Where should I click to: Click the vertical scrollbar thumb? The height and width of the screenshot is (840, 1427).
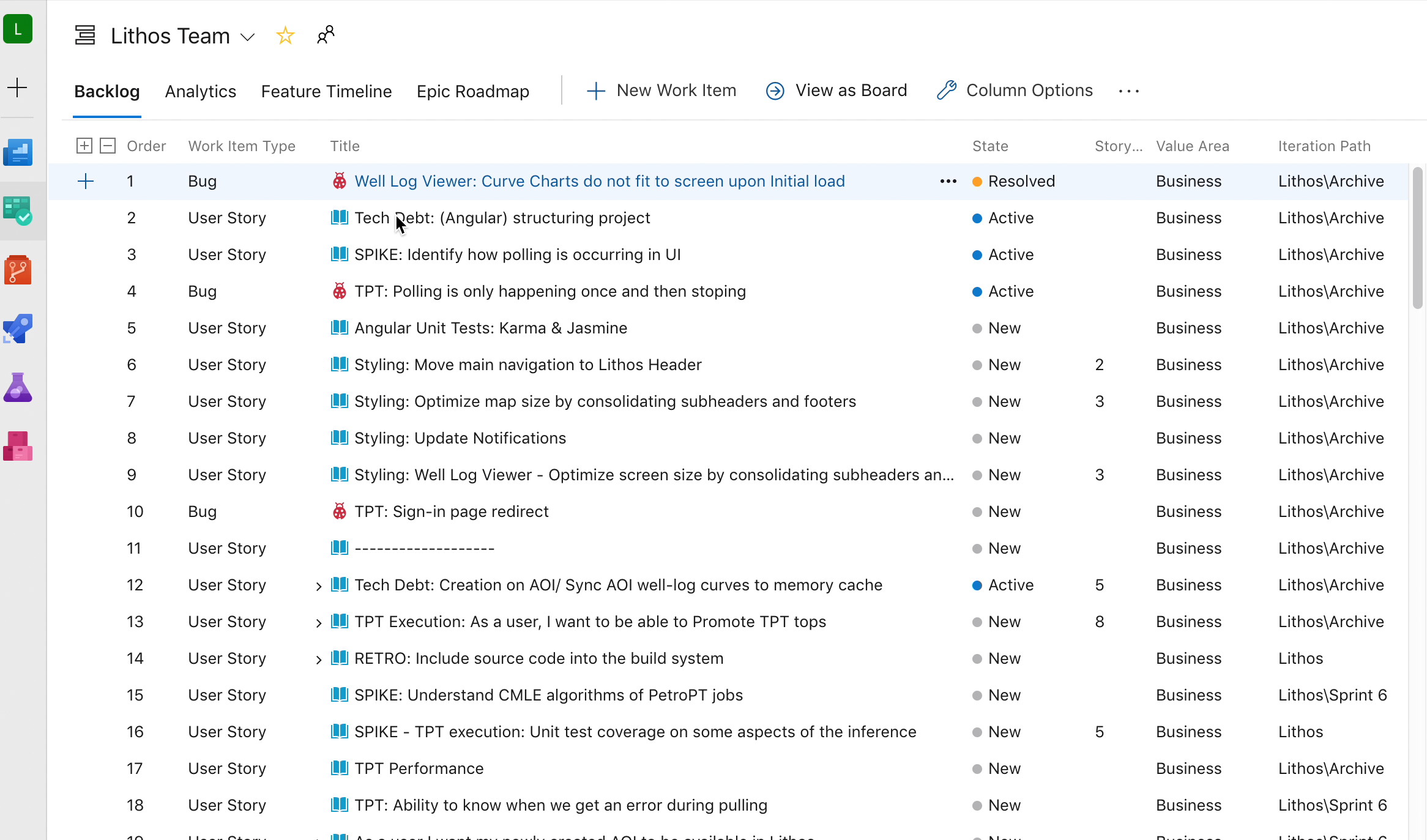click(1417, 239)
